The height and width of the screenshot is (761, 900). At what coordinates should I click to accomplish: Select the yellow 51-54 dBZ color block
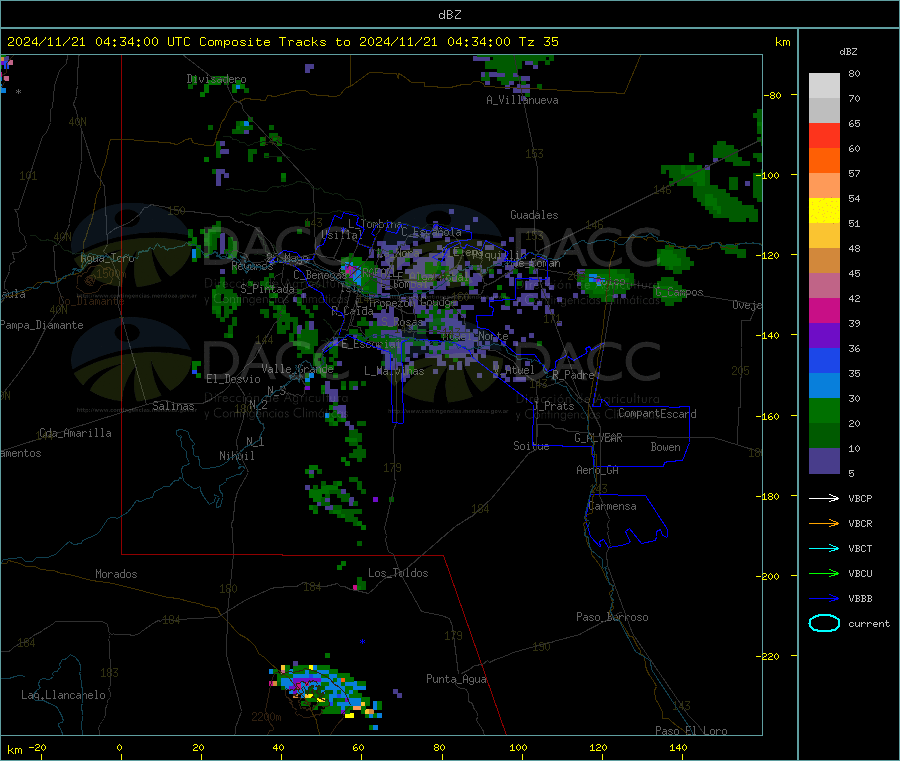pos(824,211)
